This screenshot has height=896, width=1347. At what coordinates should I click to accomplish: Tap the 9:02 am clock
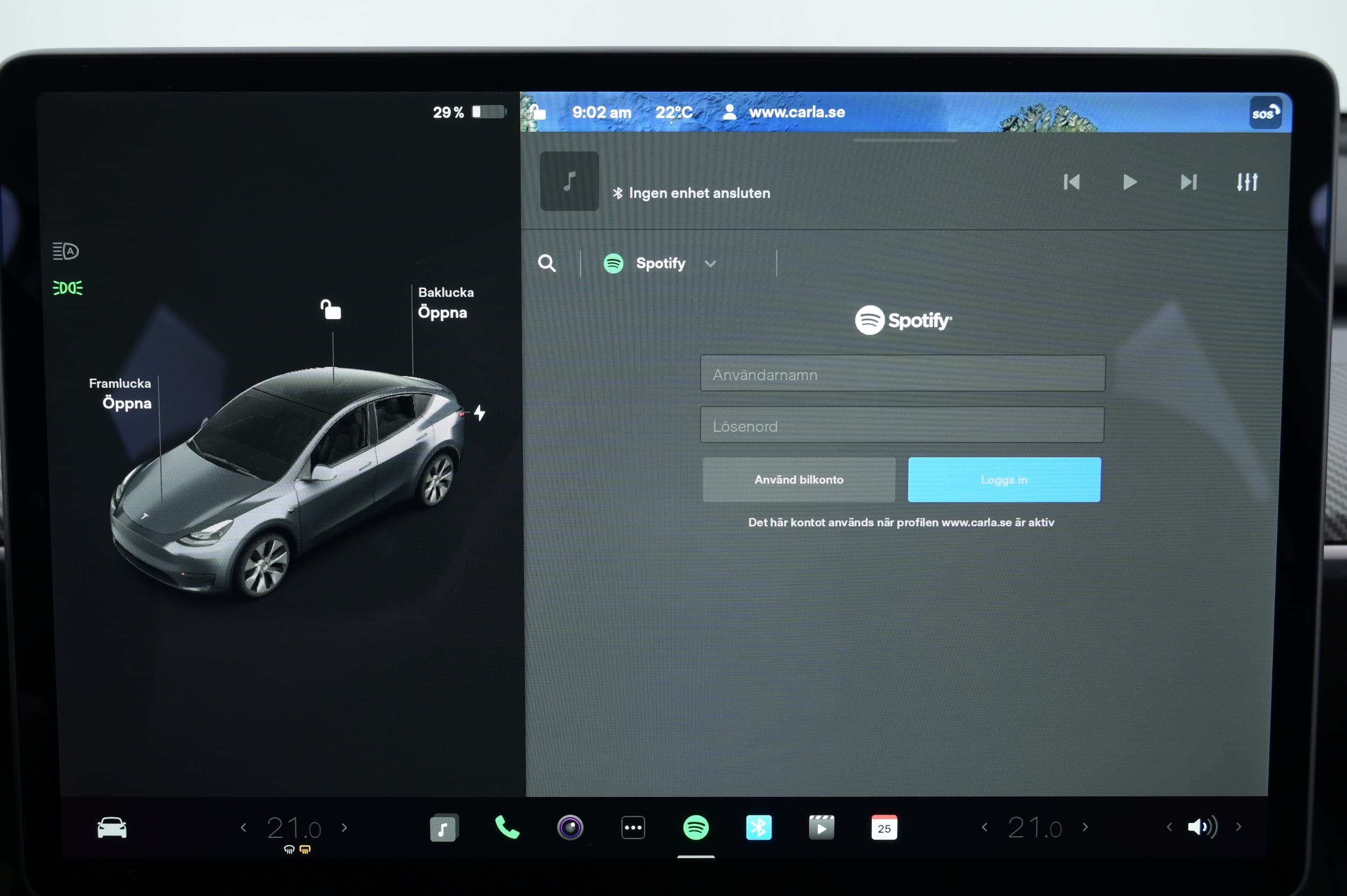point(601,112)
